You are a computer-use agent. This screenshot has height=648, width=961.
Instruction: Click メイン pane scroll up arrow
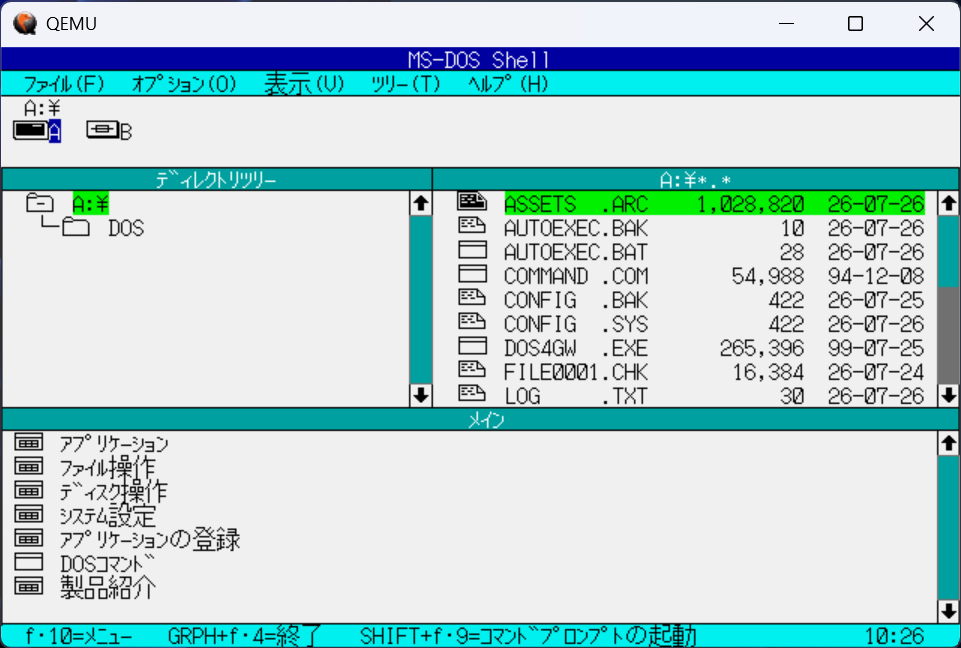(948, 443)
